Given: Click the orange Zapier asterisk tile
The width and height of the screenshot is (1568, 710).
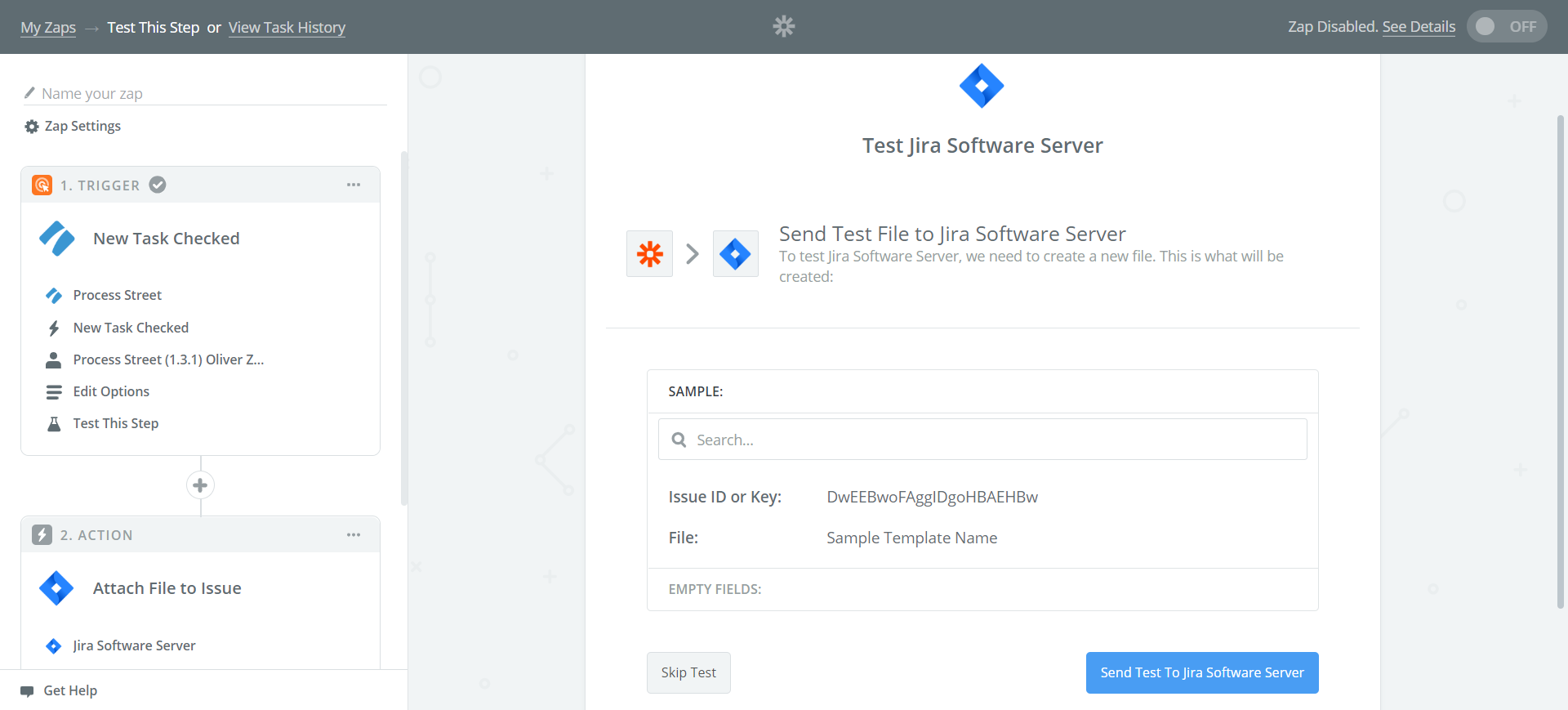Looking at the screenshot, I should coord(649,254).
